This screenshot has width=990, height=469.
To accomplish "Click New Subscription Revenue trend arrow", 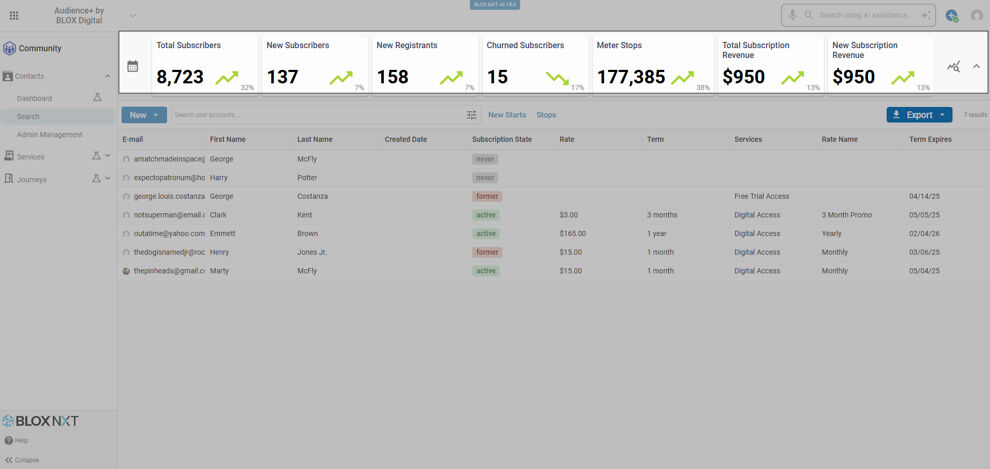I will pyautogui.click(x=903, y=78).
